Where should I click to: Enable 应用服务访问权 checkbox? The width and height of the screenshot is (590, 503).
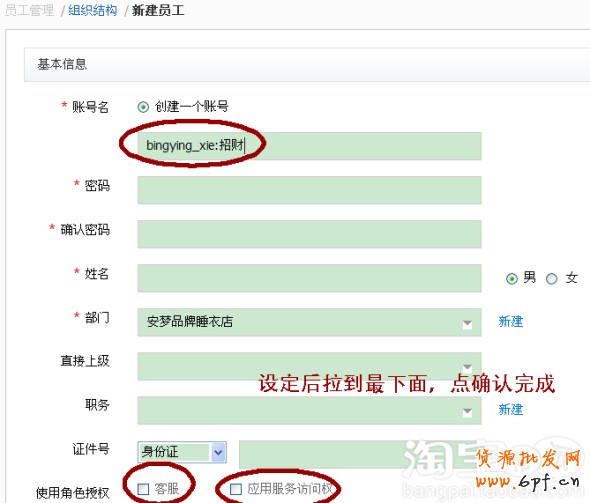236,489
